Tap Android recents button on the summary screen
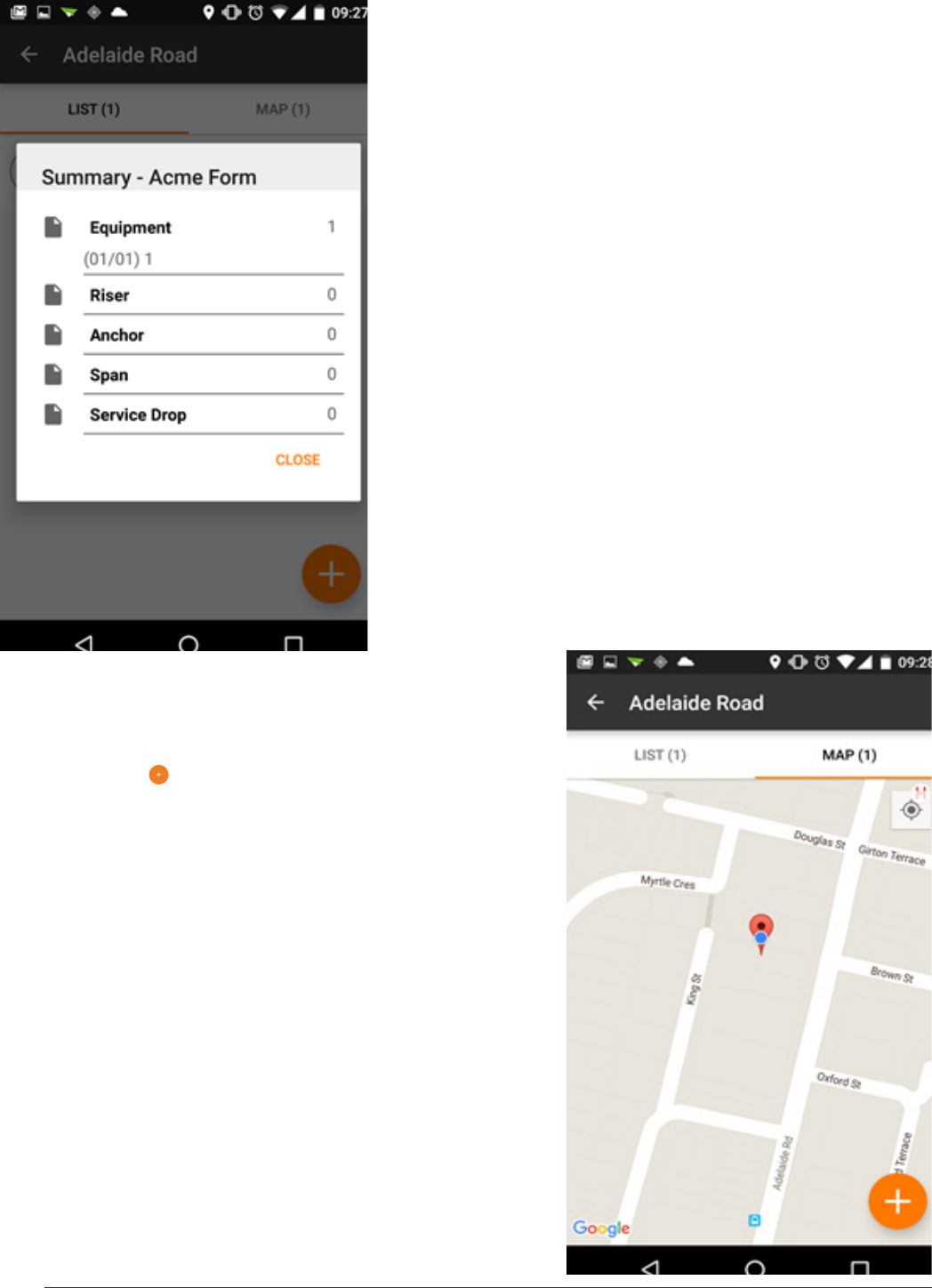Viewport: 932px width, 1288px height. point(293,643)
